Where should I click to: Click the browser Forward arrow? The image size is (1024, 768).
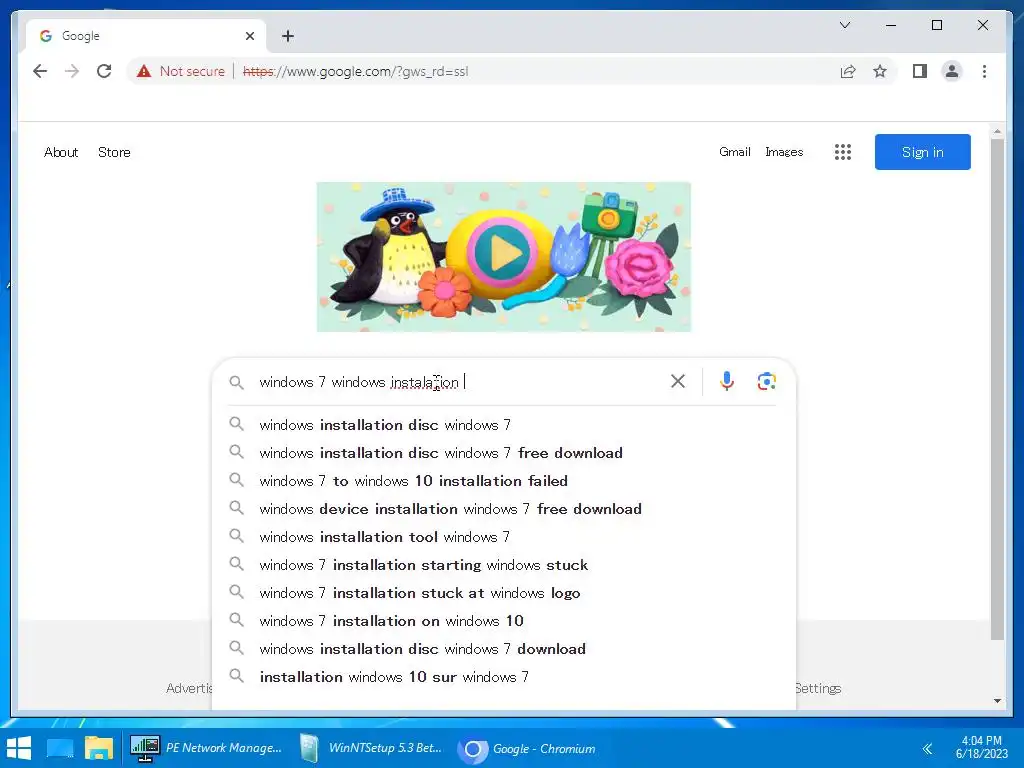(72, 71)
